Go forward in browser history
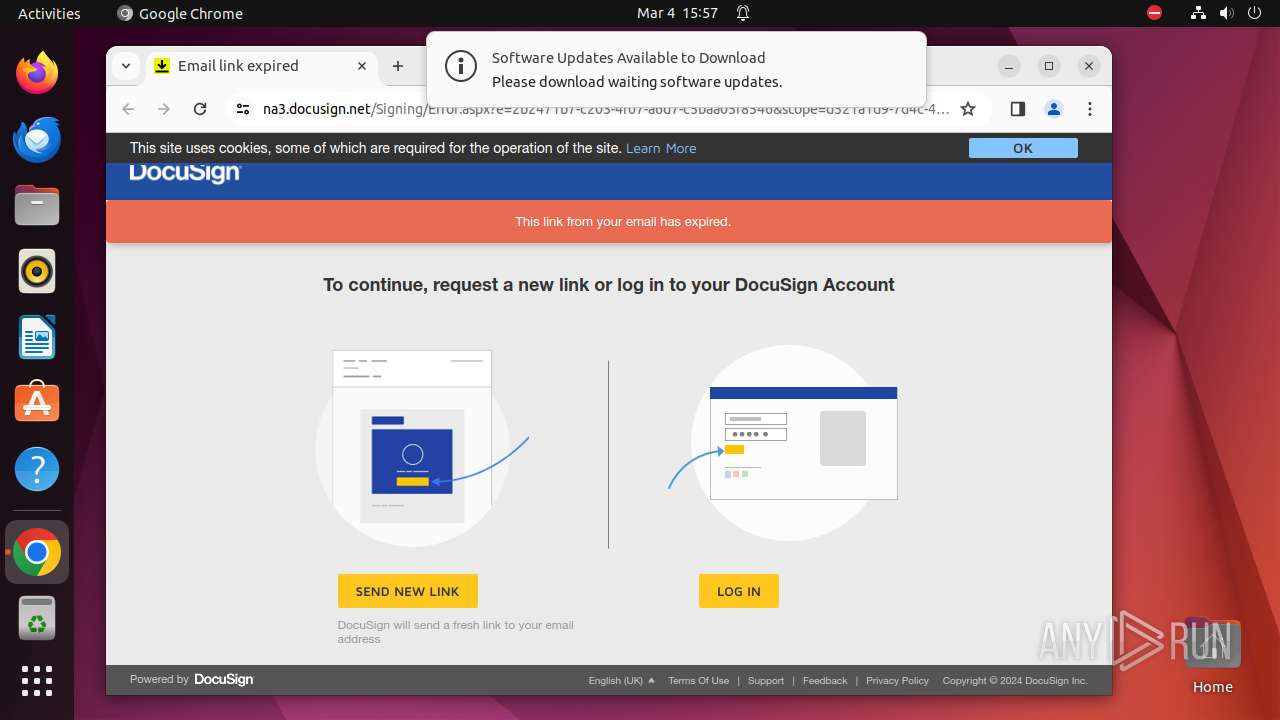 (x=164, y=109)
